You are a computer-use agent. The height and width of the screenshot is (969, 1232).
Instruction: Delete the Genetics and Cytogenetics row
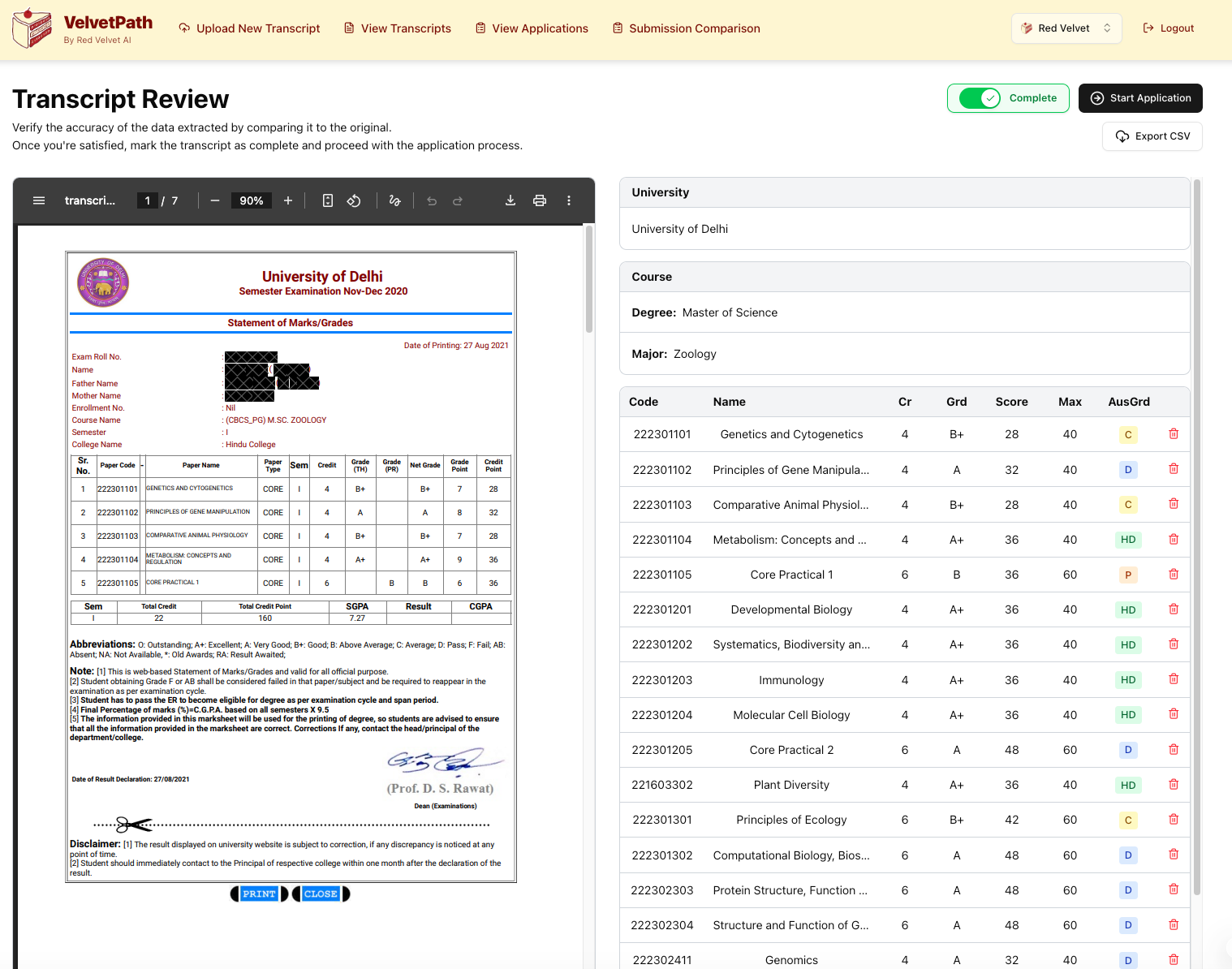[1174, 433]
